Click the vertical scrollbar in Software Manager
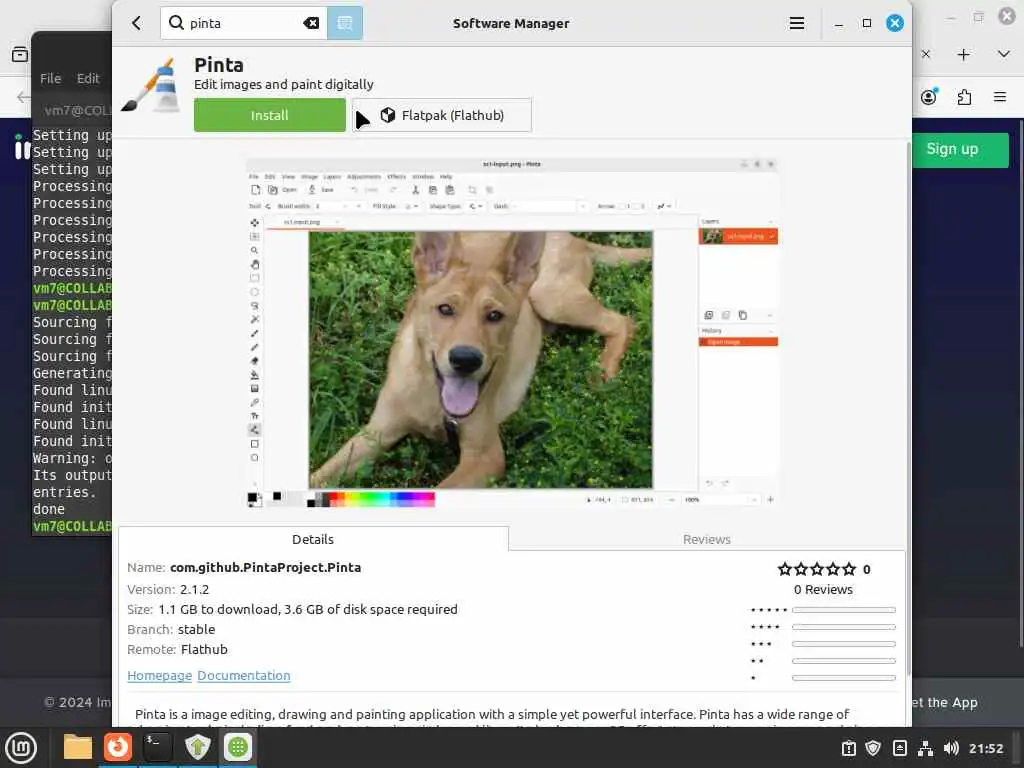This screenshot has height=768, width=1024. point(908,408)
